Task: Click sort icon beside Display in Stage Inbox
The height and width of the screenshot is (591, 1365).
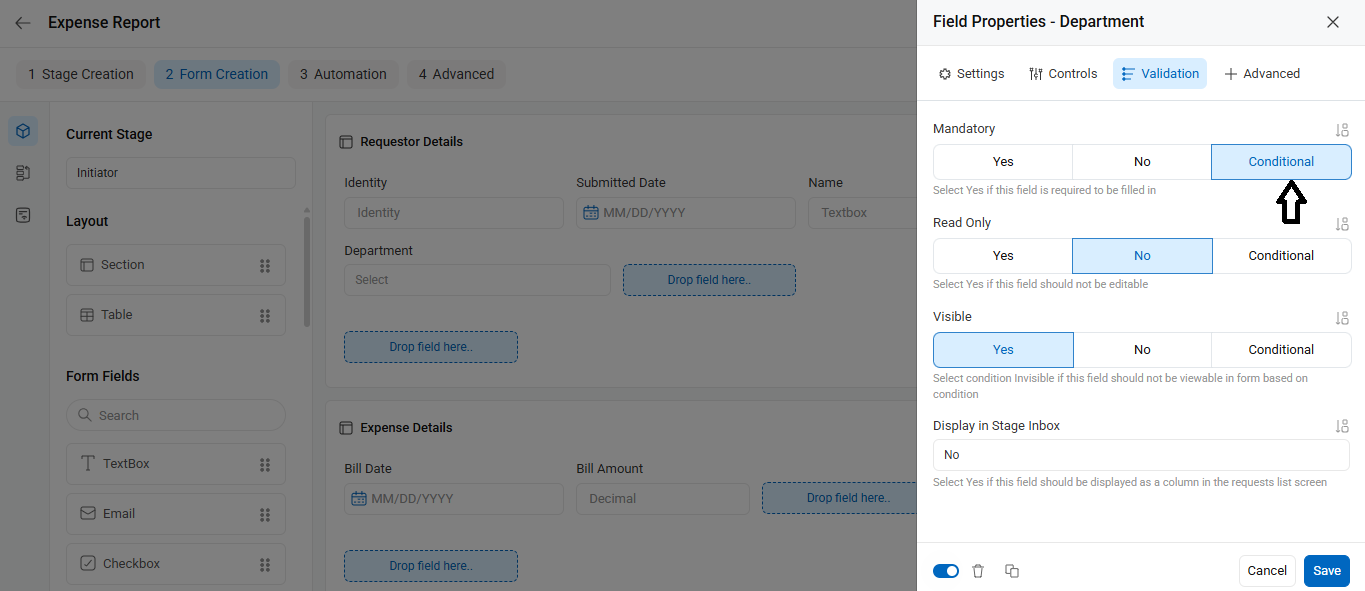Action: click(x=1342, y=427)
